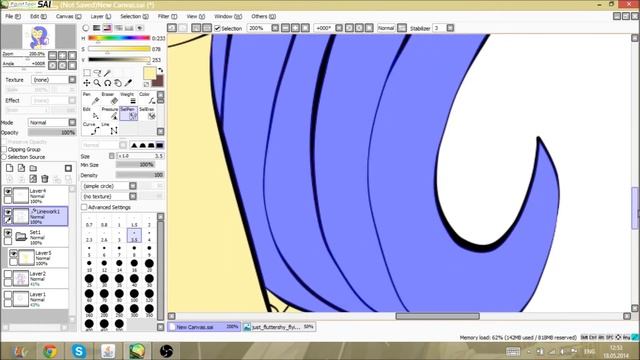Open the layer Mode dropdown
This screenshot has width=640, height=360.
pos(72,122)
